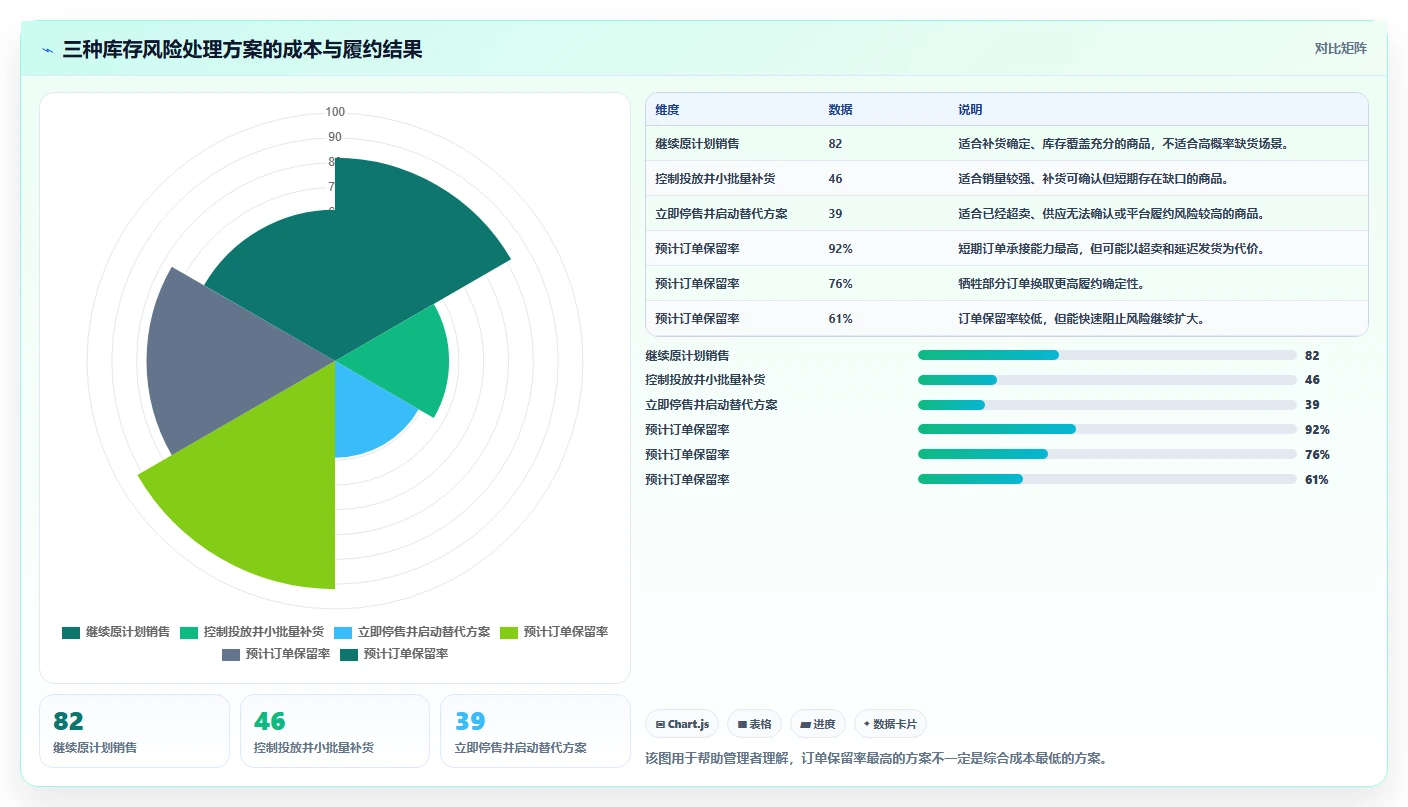Viewport: 1408px width, 807px height.
Task: Click the 数据 column header
Action: 841,110
